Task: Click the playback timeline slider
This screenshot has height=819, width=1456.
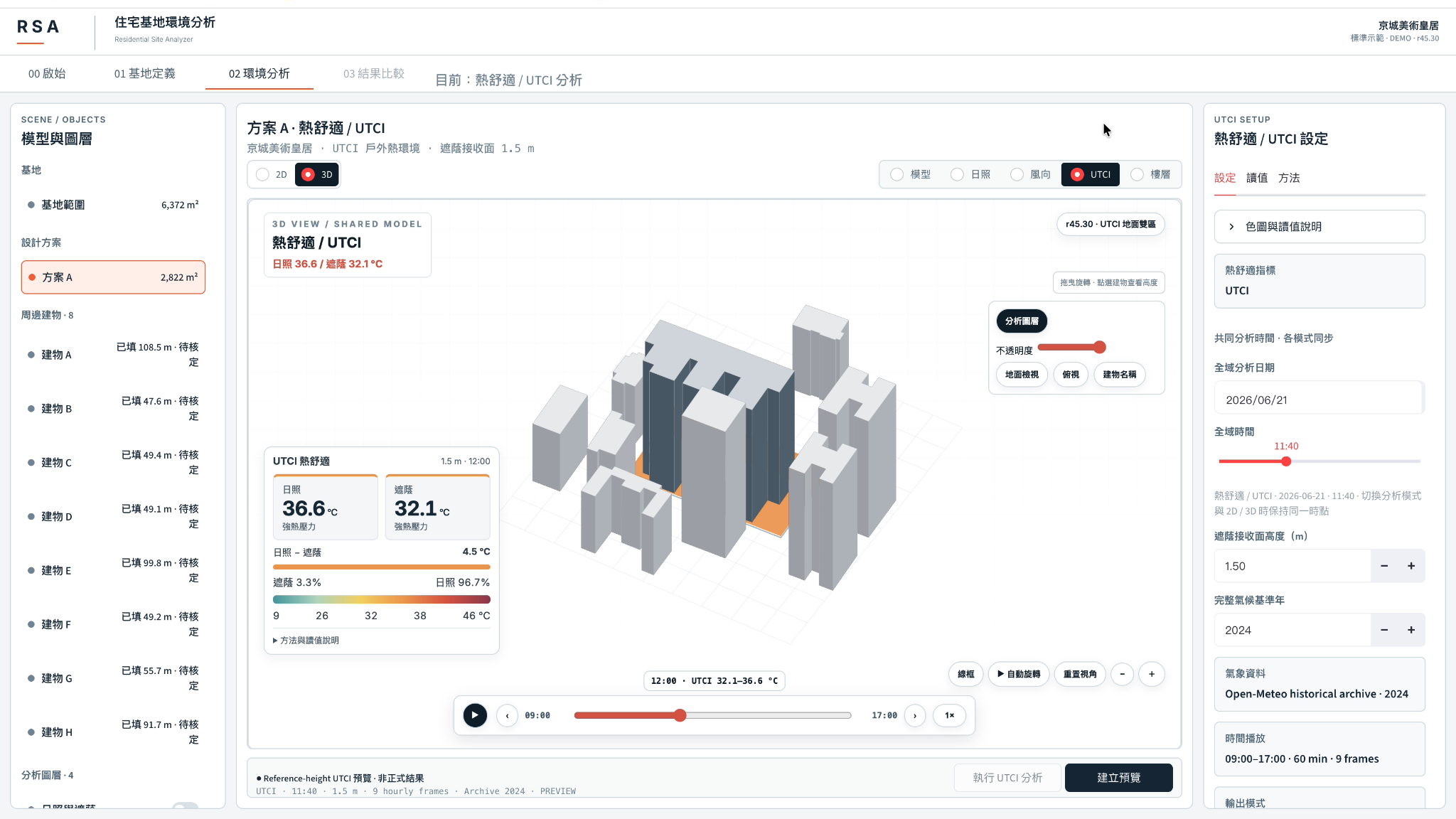Action: pyautogui.click(x=712, y=715)
